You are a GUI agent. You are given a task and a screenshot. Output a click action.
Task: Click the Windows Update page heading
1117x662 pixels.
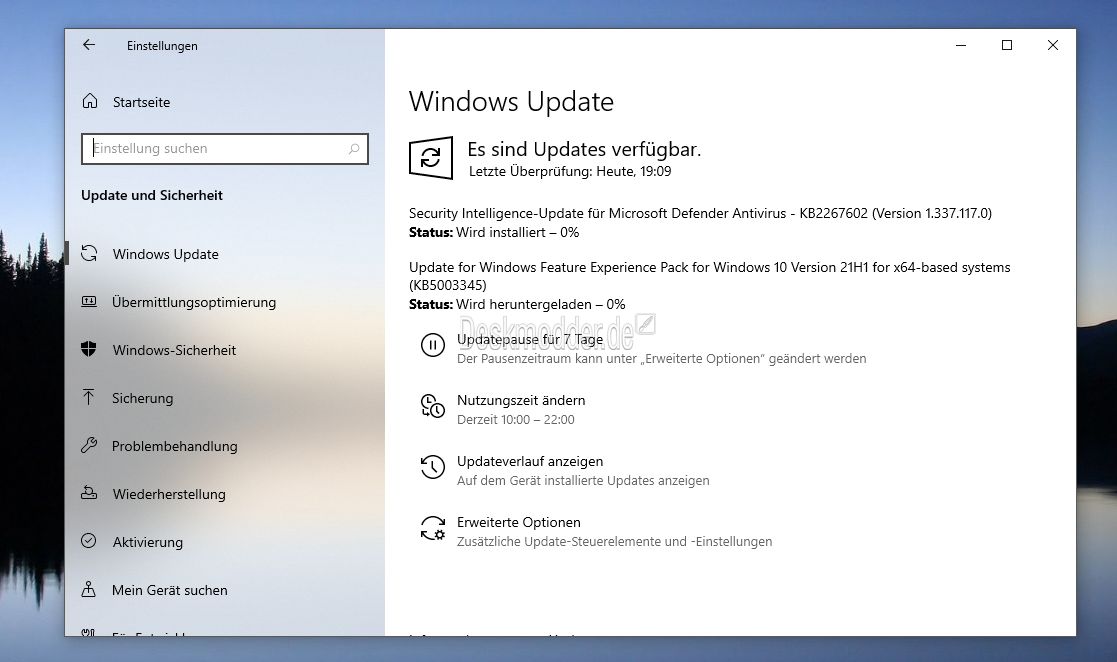(511, 102)
